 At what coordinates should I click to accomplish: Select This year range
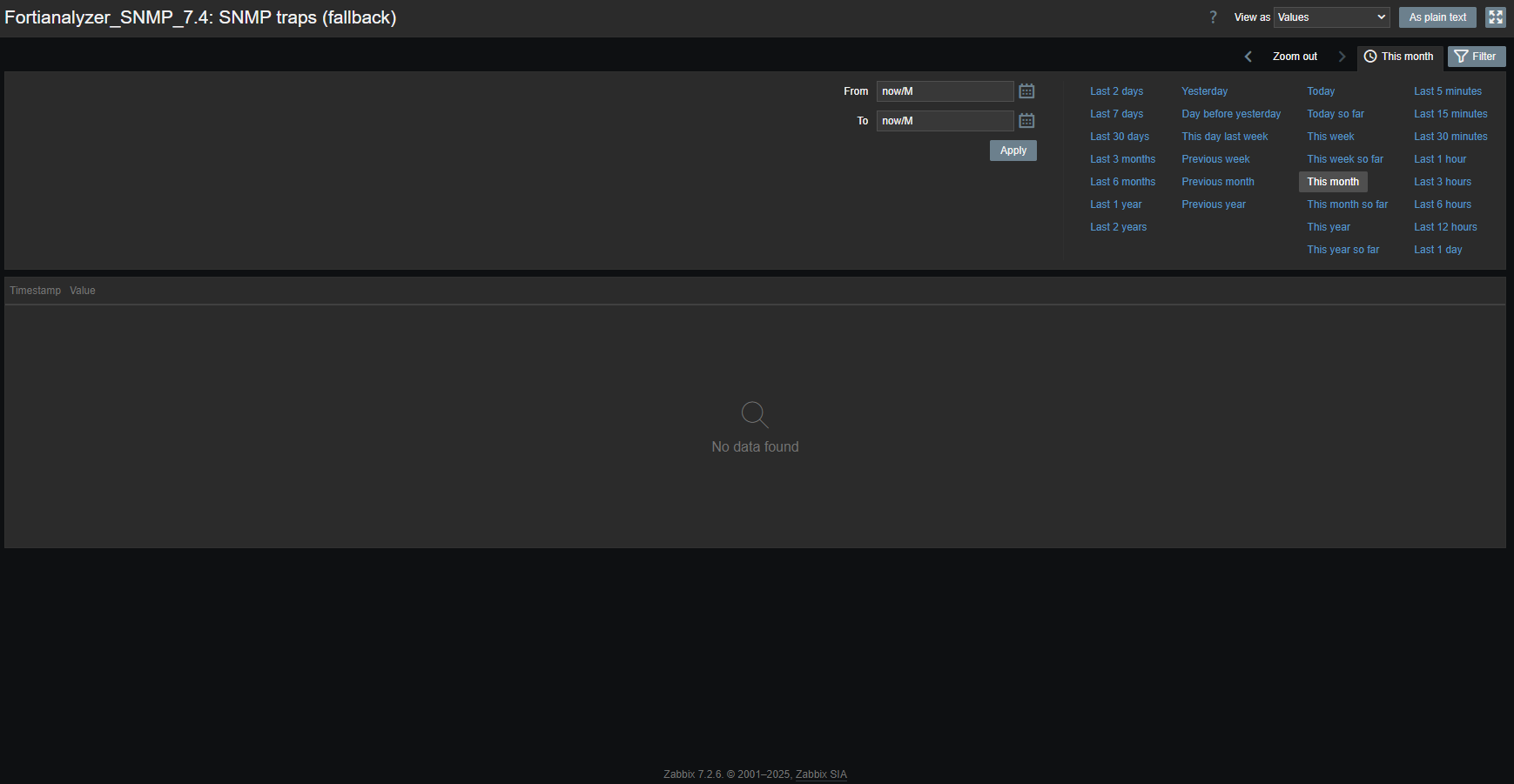[x=1328, y=227]
